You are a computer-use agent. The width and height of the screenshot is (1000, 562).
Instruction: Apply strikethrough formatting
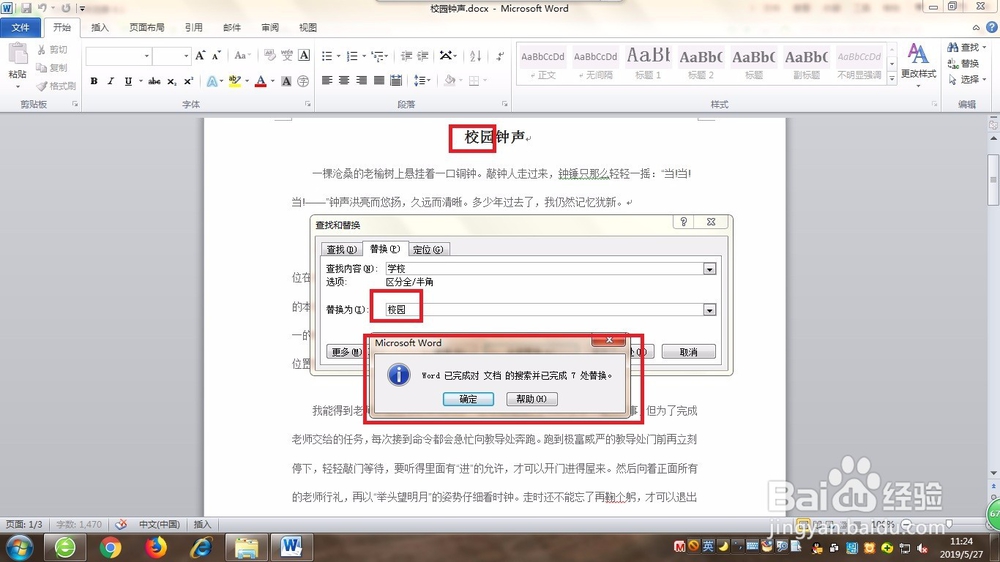[x=154, y=81]
